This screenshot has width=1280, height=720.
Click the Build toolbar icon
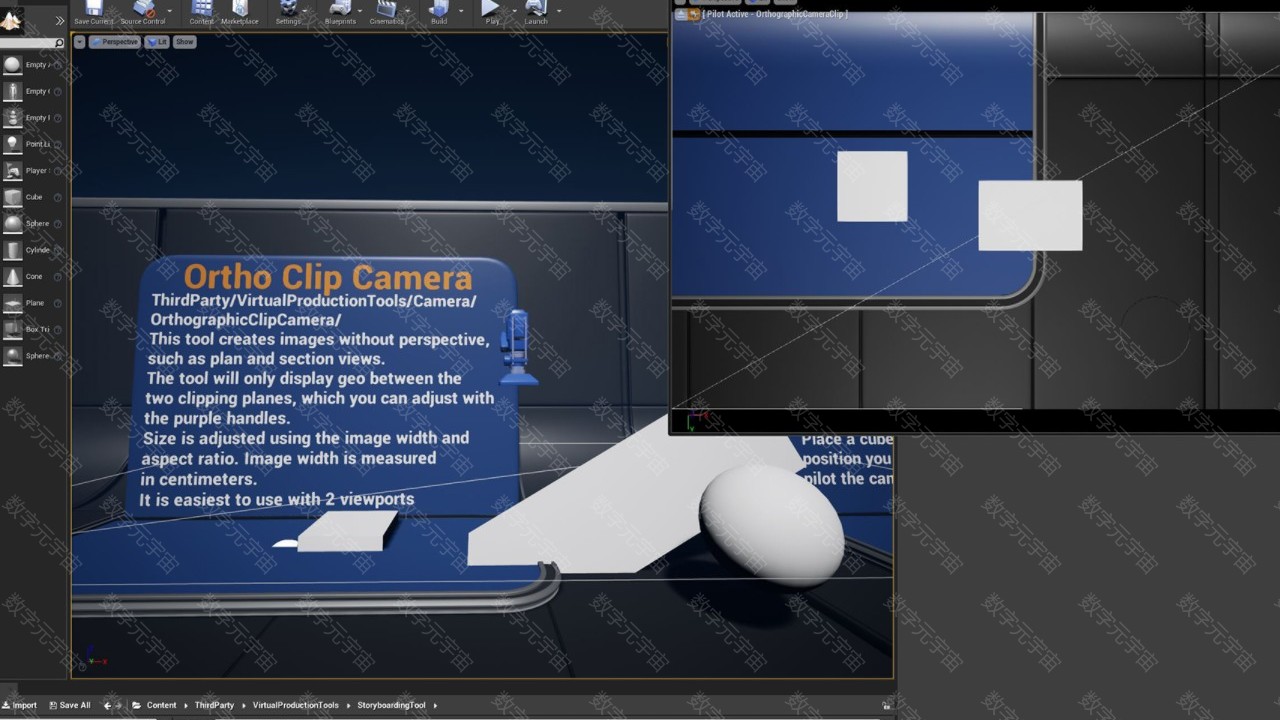pos(439,10)
